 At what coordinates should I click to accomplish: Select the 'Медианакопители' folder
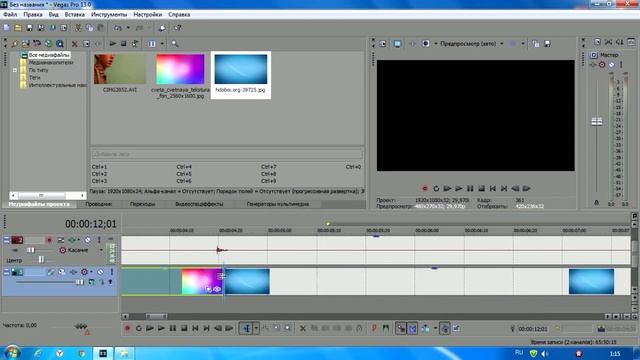(51, 62)
